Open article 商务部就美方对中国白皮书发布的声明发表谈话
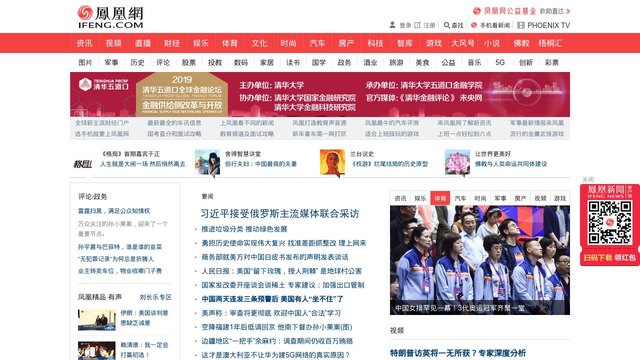Viewport: 640px width, 360px height. [x=275, y=257]
